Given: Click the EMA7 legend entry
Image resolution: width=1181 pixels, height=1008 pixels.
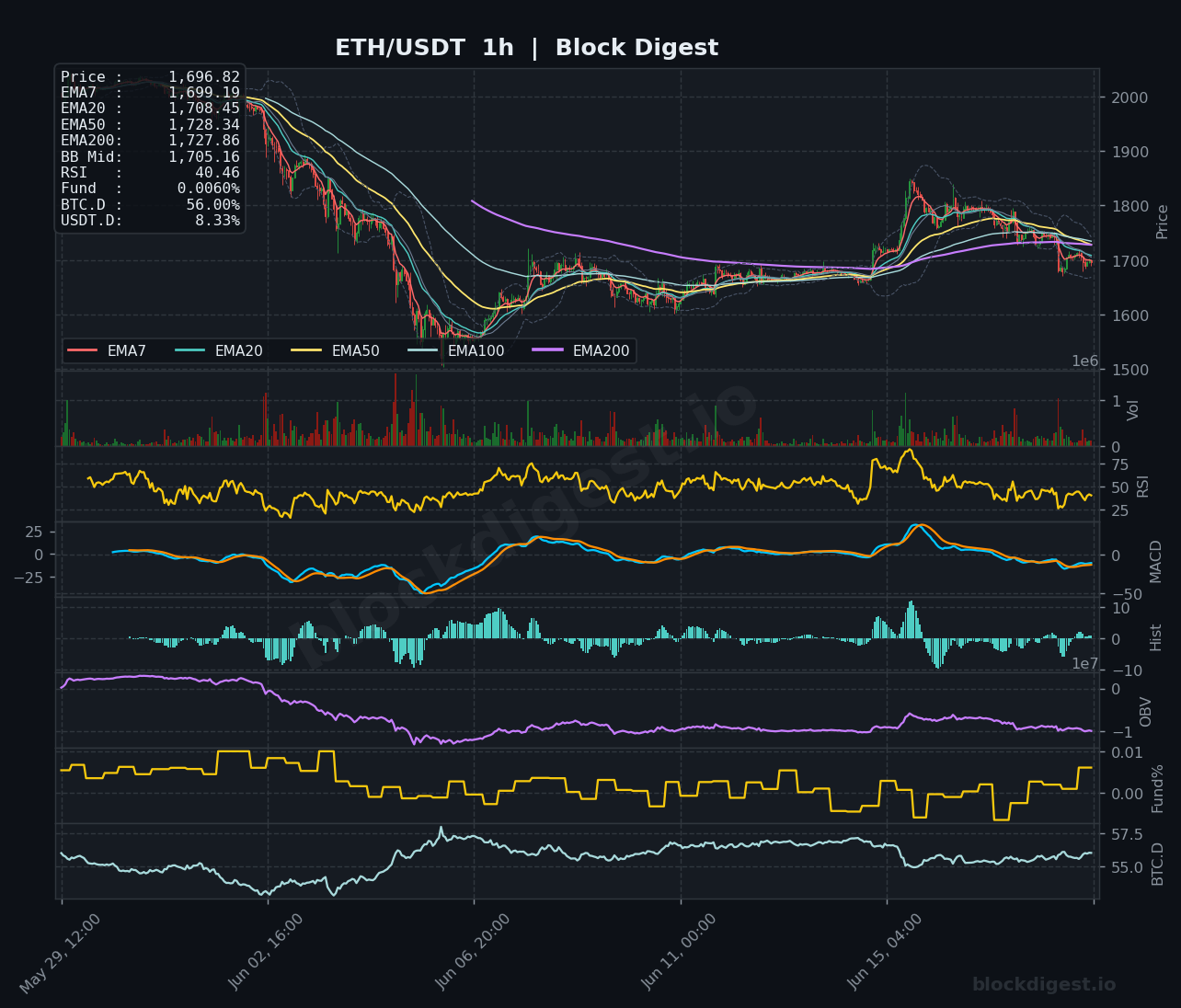Looking at the screenshot, I should (107, 350).
